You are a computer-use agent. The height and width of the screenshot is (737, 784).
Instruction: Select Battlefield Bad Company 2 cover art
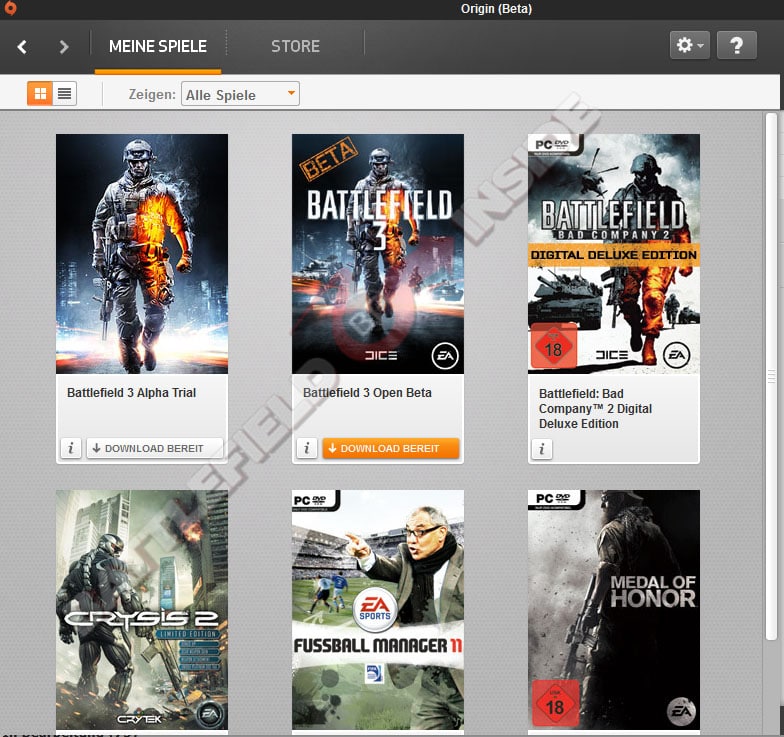pos(614,254)
